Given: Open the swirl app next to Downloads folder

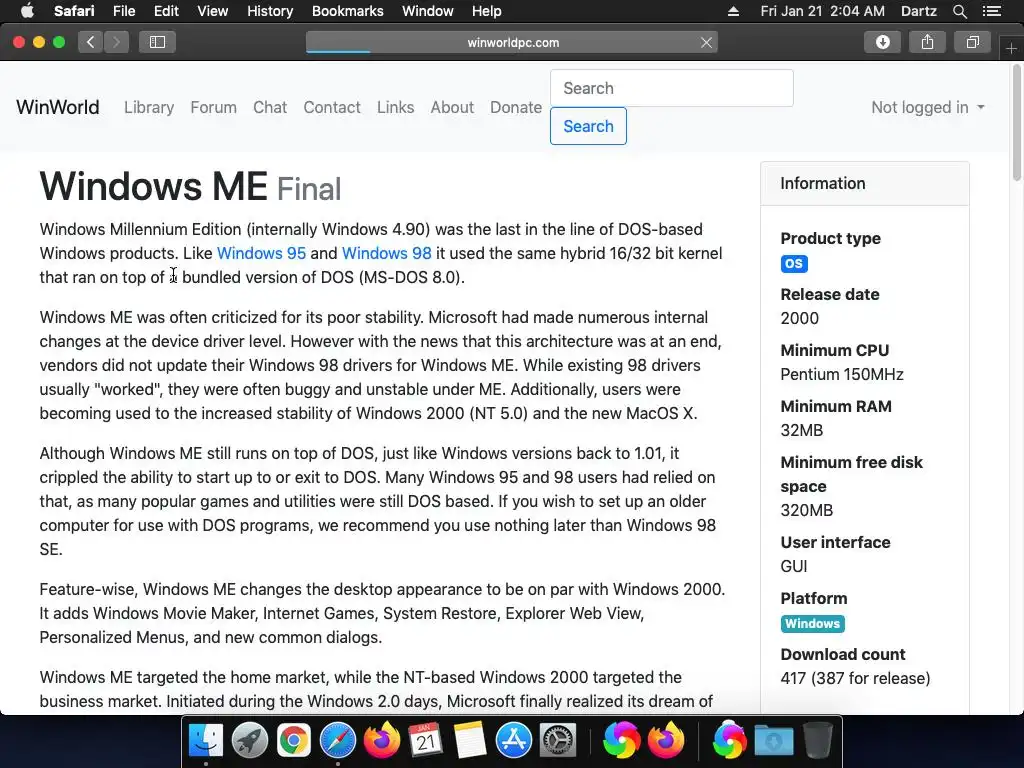Looking at the screenshot, I should click(729, 740).
